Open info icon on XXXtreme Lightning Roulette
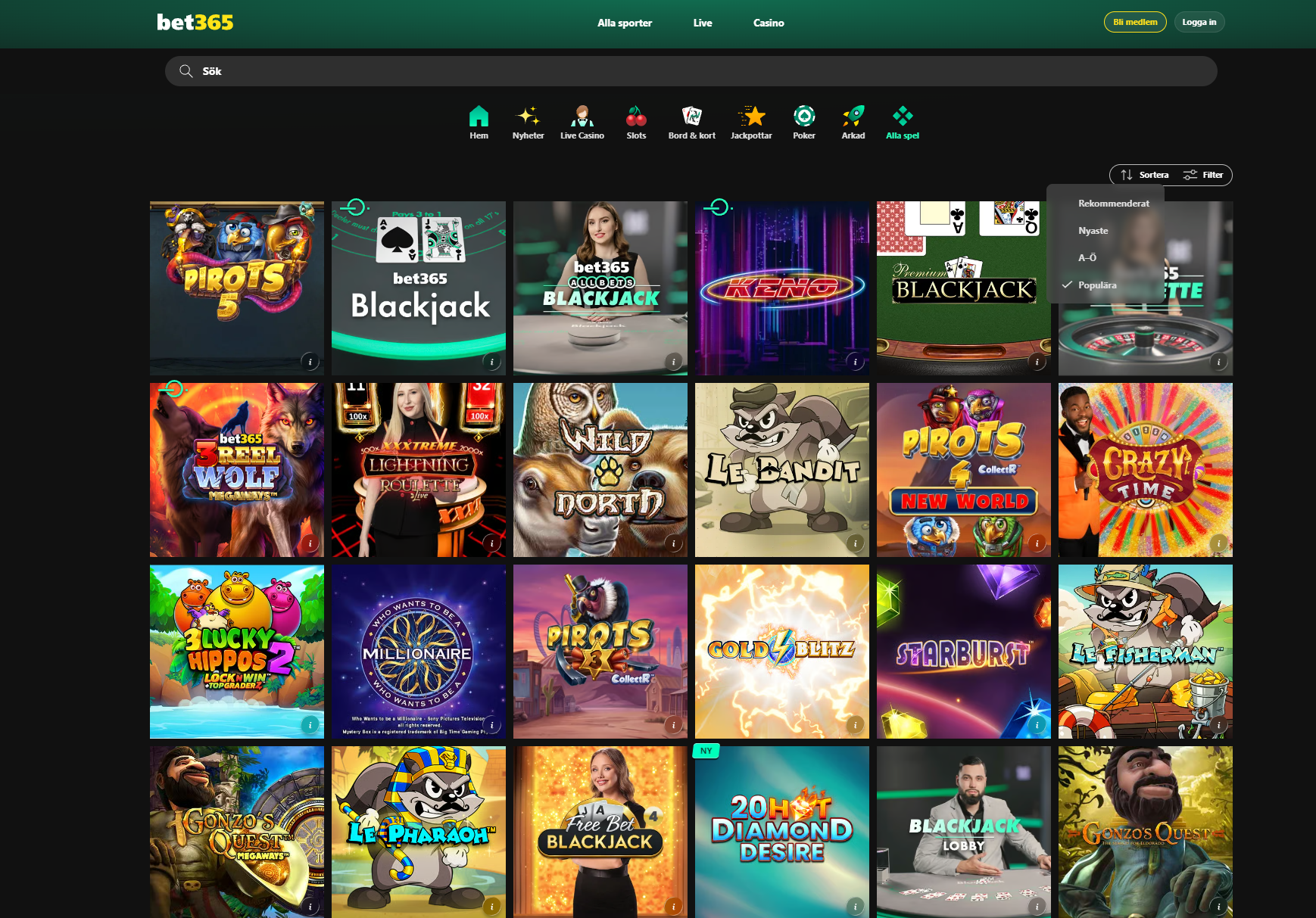The height and width of the screenshot is (918, 1316). [x=491, y=543]
